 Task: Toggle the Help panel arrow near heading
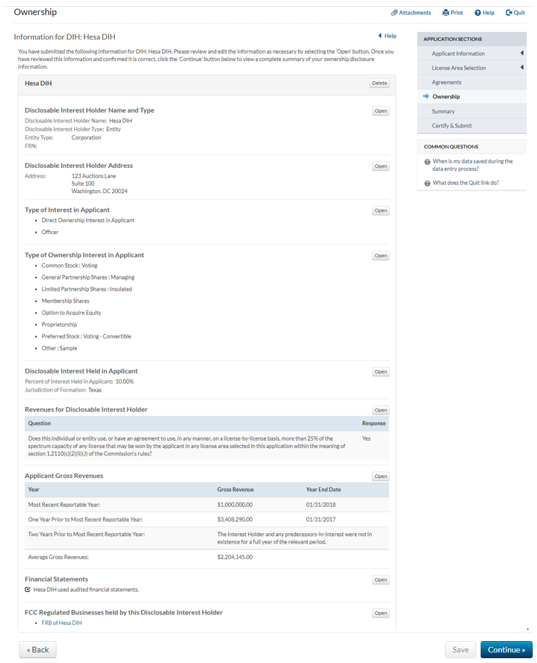coord(380,36)
